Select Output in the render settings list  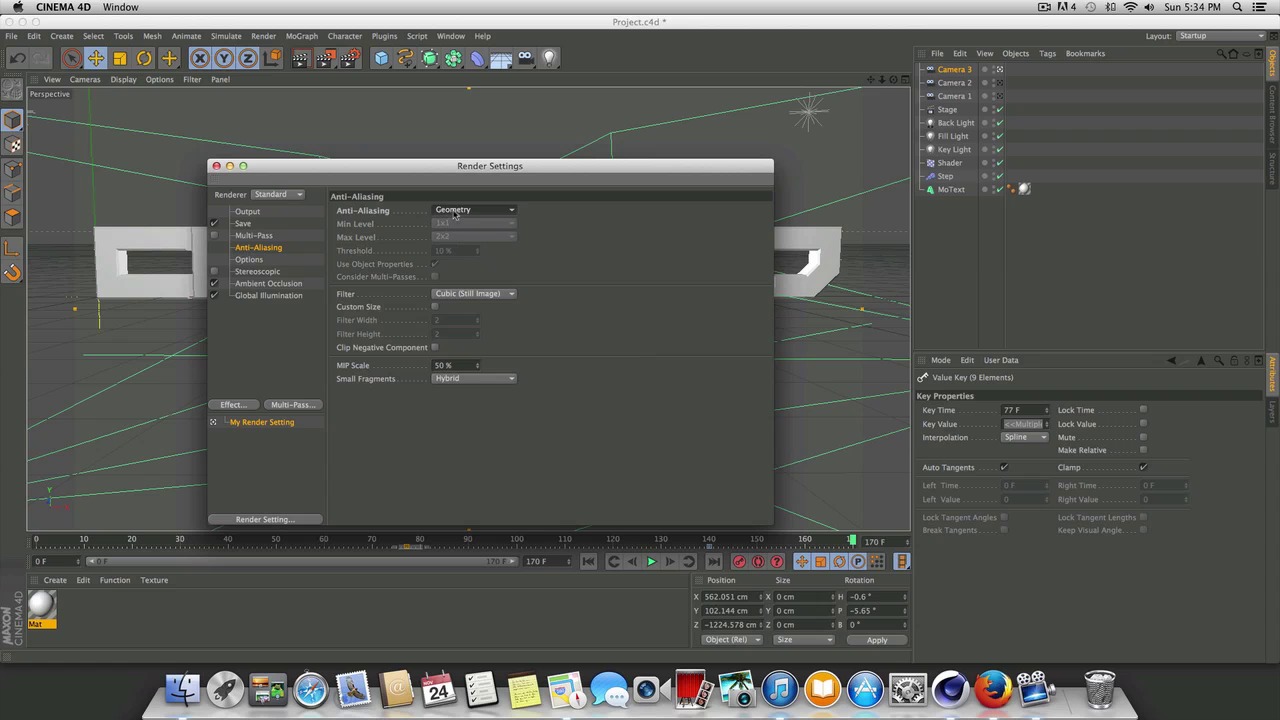(x=247, y=212)
